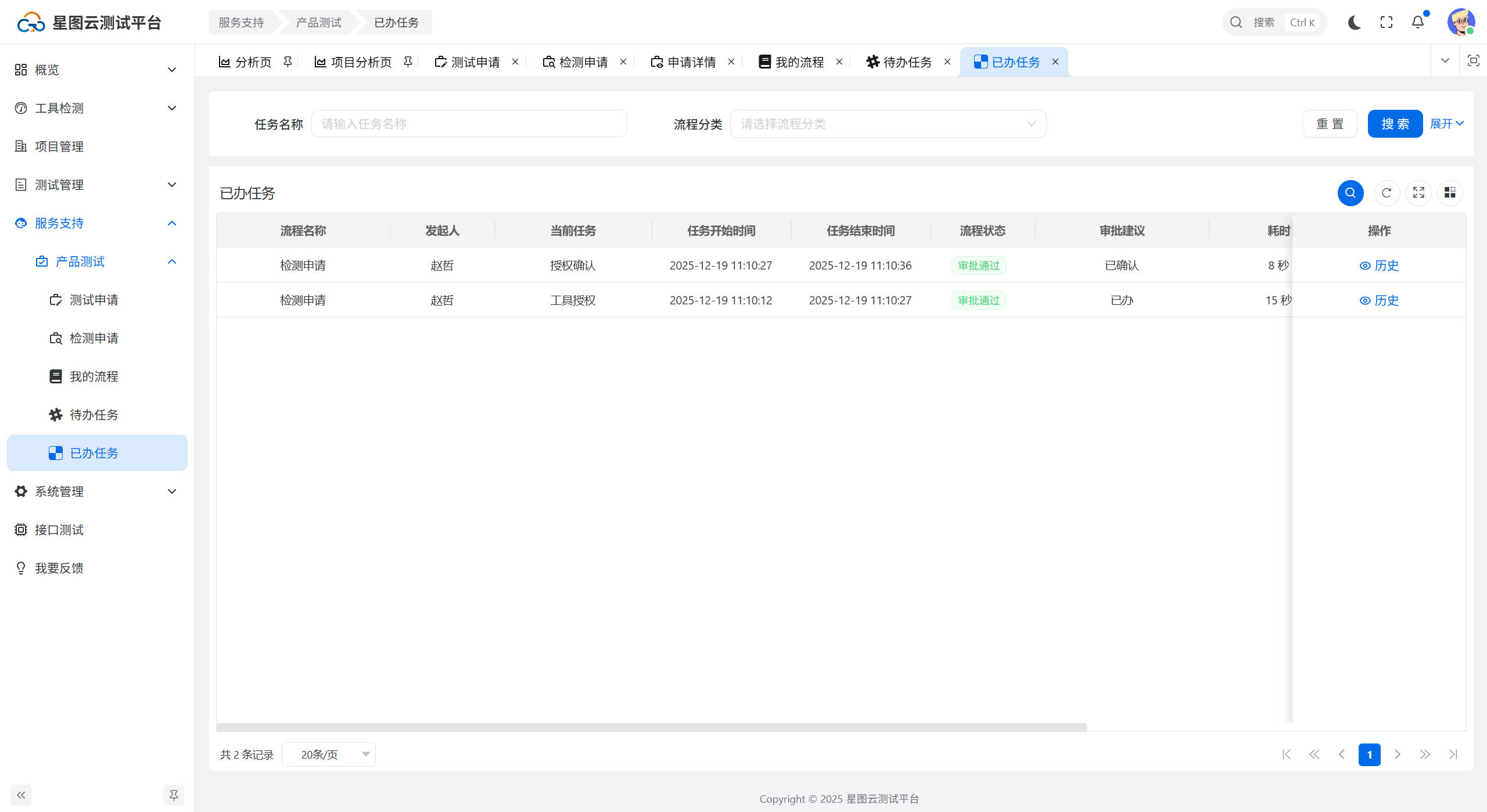Collapse the sidebar with double-arrow icon
The height and width of the screenshot is (812, 1487).
pos(21,795)
